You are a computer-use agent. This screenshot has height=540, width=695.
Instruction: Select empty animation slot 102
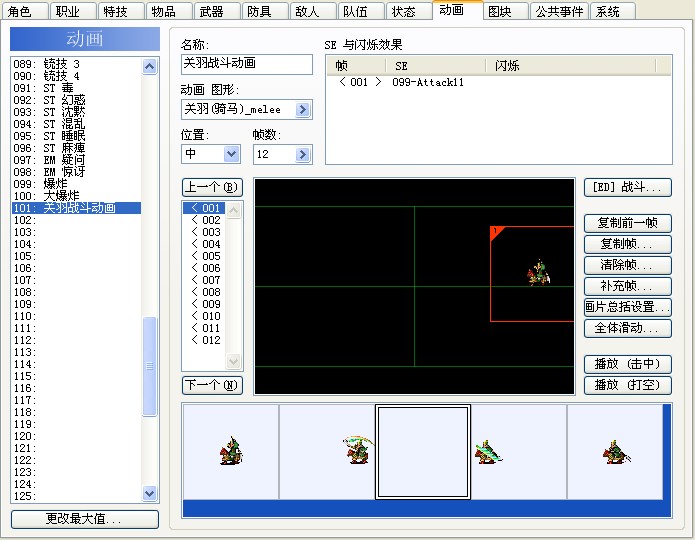(76, 220)
